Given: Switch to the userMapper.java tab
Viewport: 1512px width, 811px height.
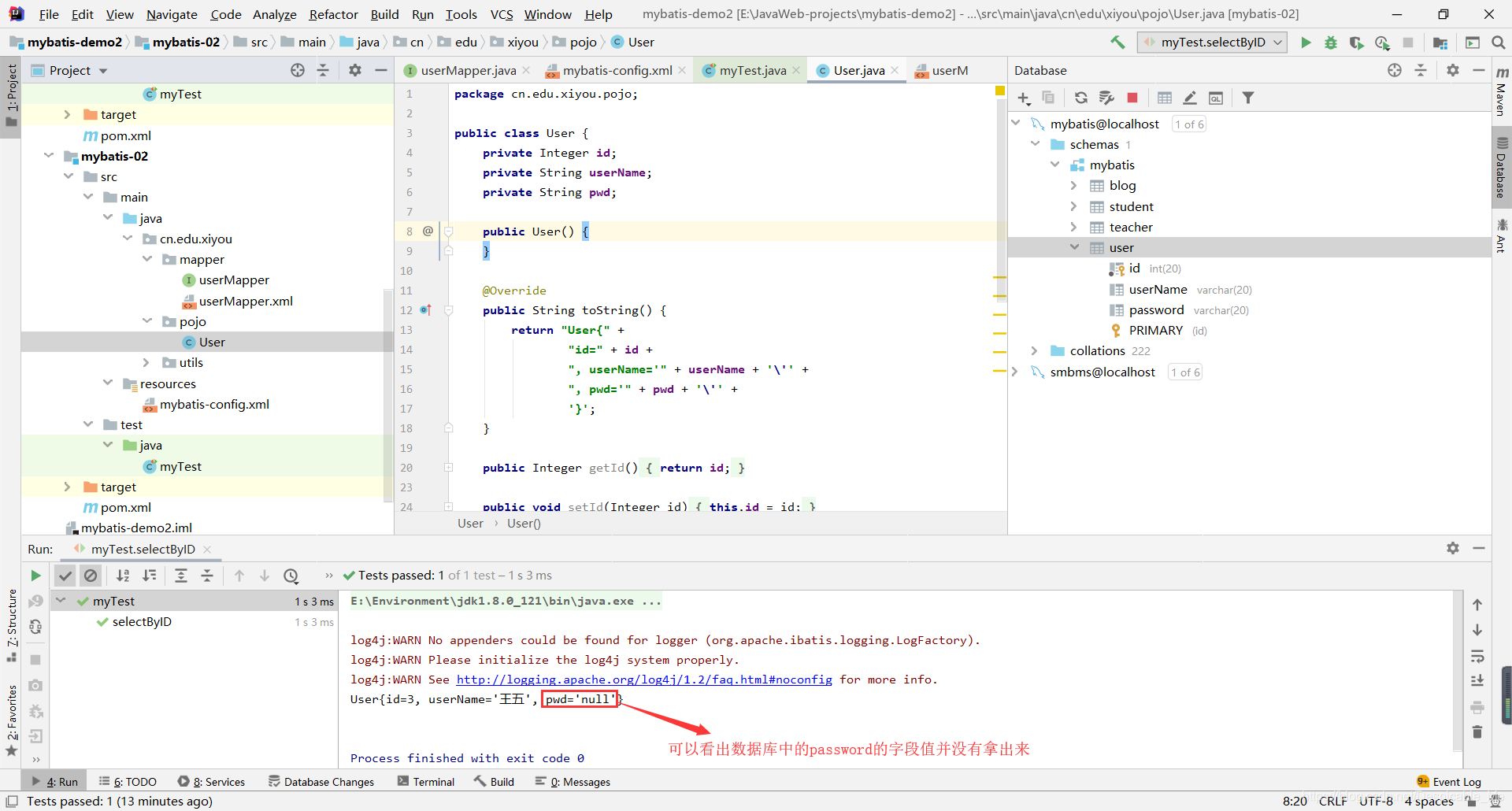Looking at the screenshot, I should [468, 70].
